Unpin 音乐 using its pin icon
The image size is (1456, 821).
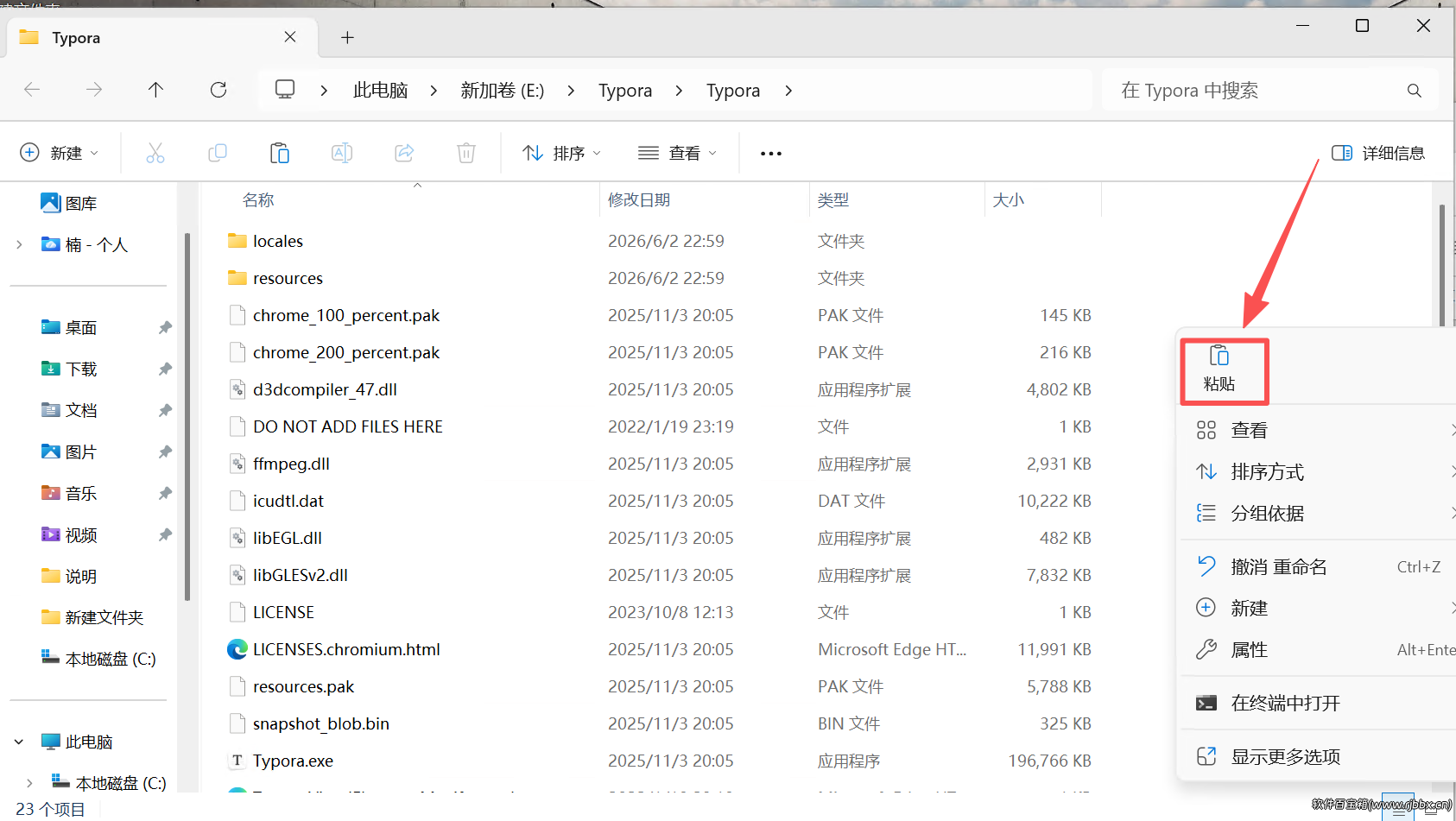[x=165, y=493]
